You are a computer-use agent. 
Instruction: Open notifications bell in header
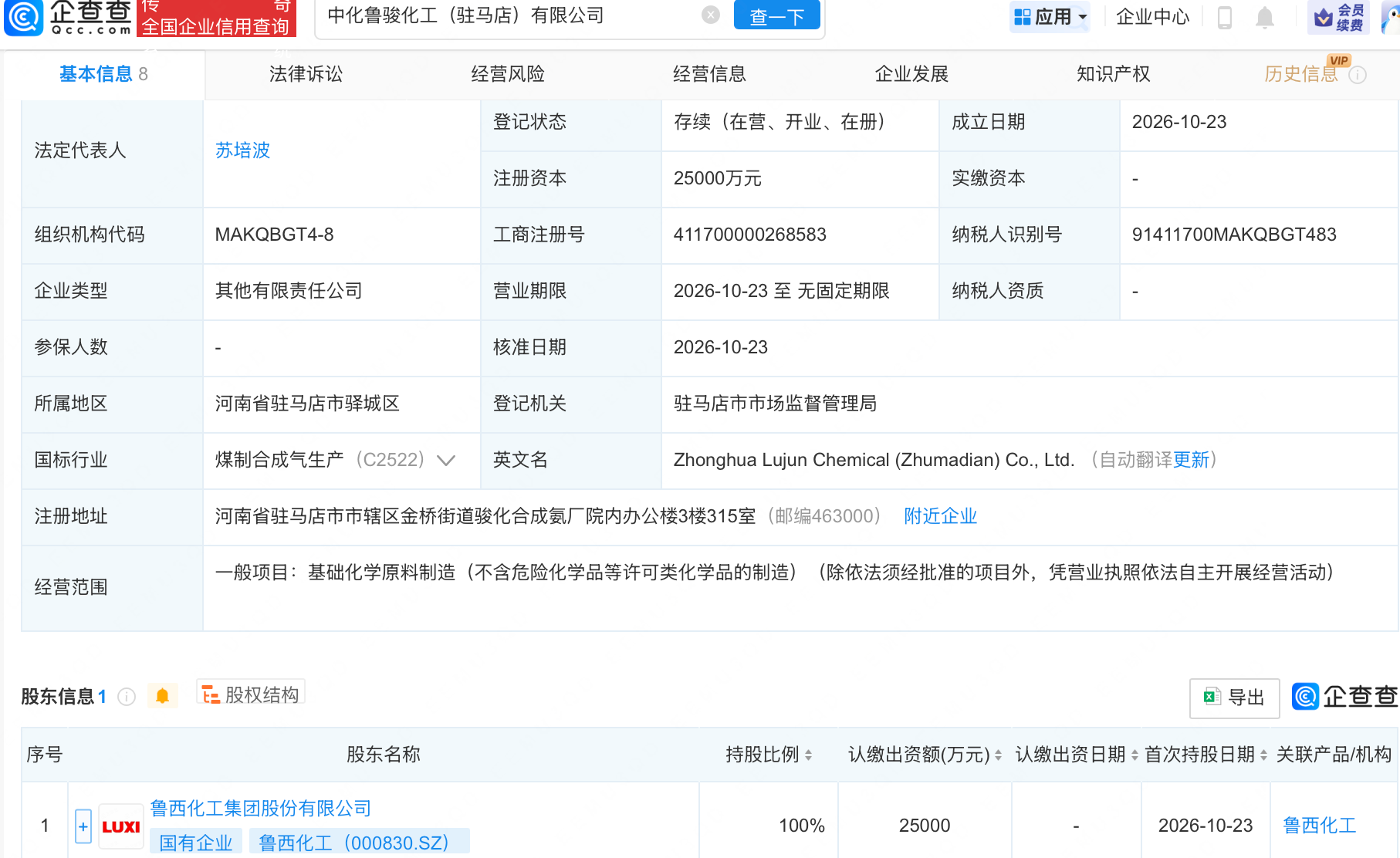coord(1264,17)
